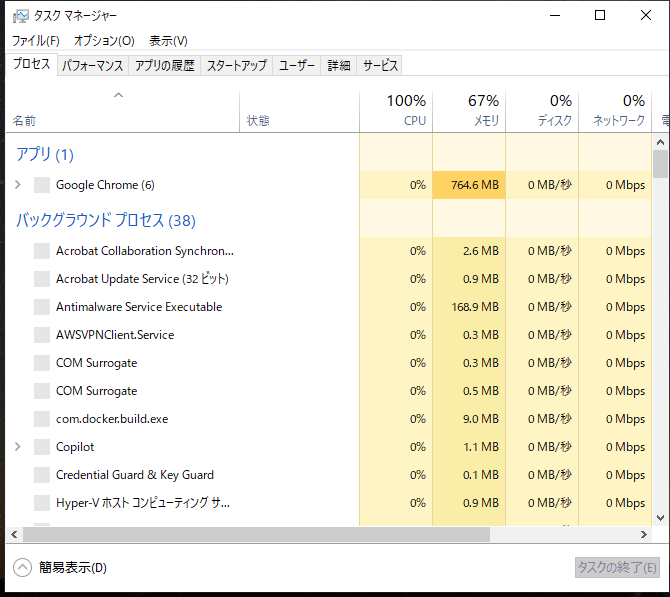This screenshot has height=597, width=670.
Task: Click the Acrobat Update Service icon
Action: (41, 279)
